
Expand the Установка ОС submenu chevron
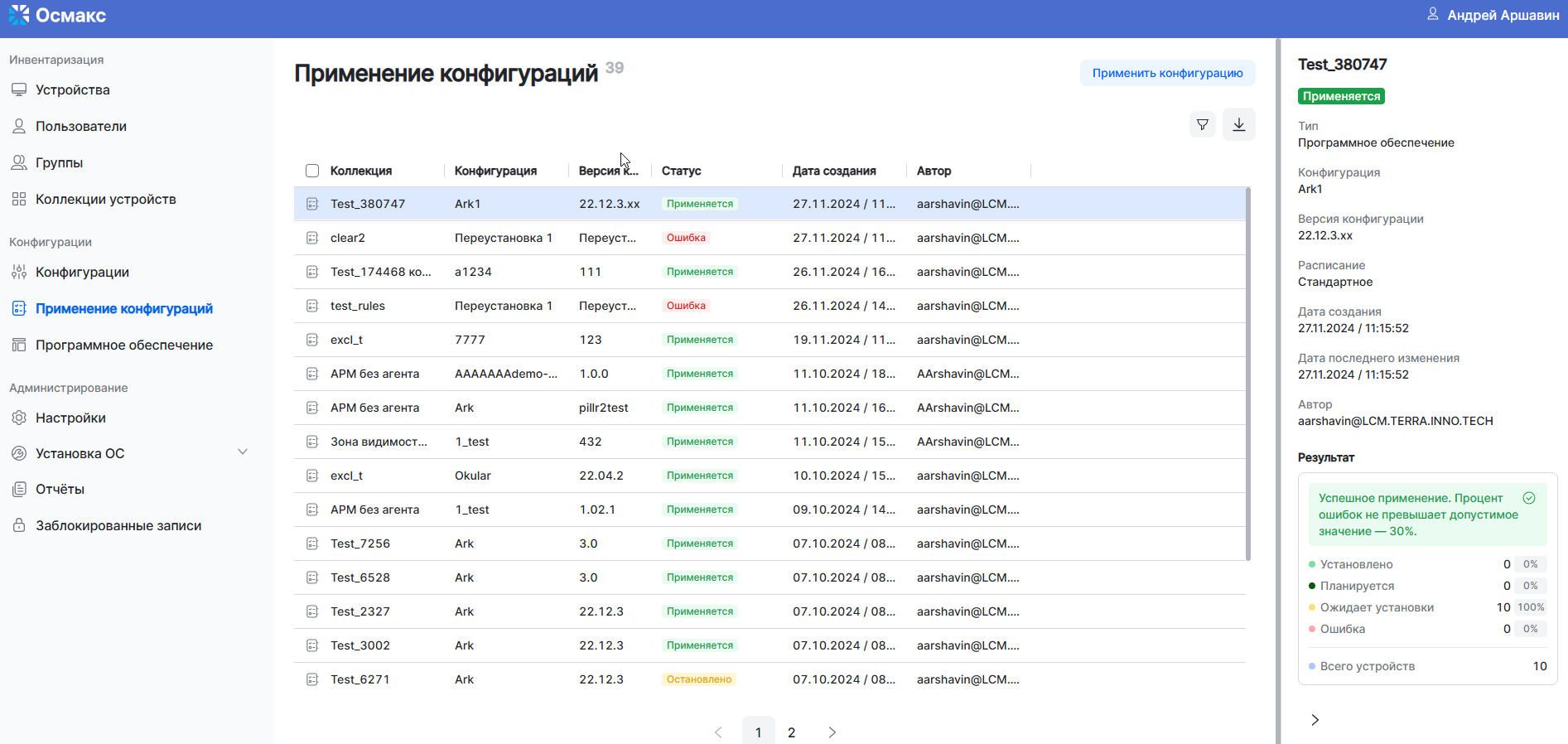[243, 452]
